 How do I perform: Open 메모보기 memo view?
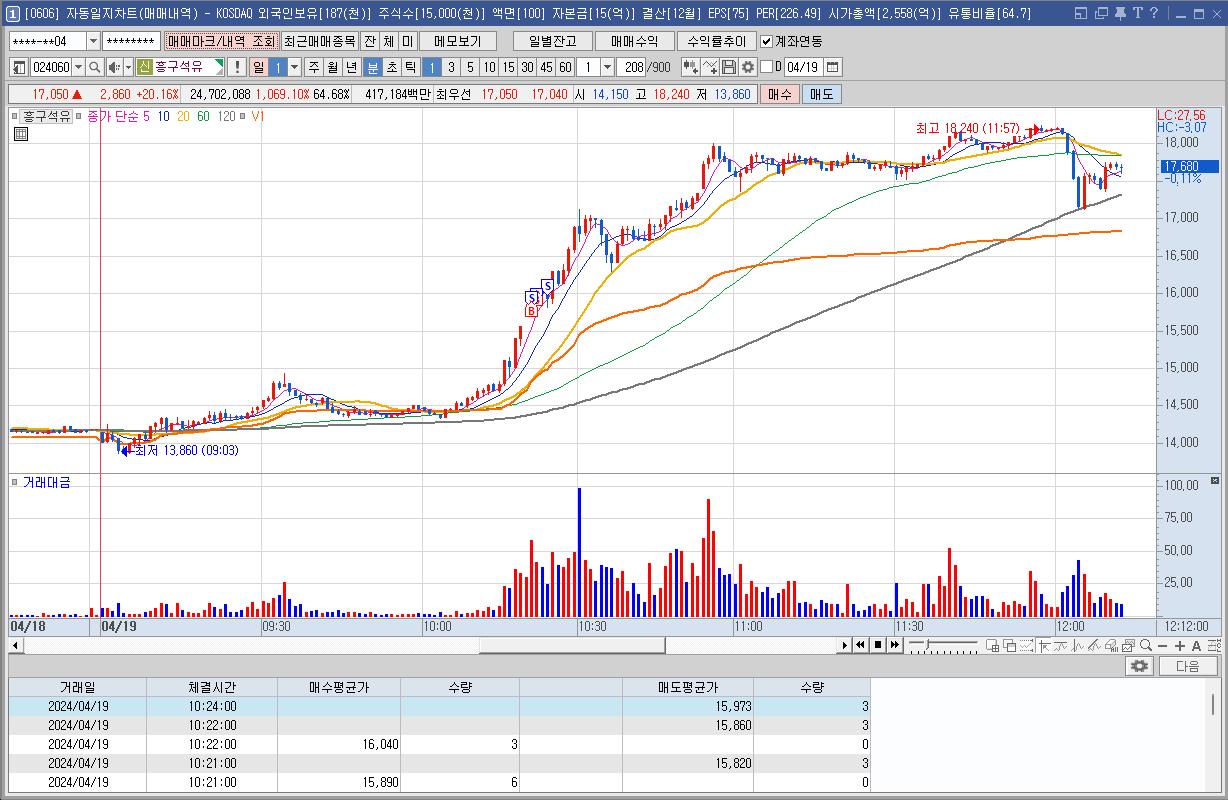tap(458, 41)
